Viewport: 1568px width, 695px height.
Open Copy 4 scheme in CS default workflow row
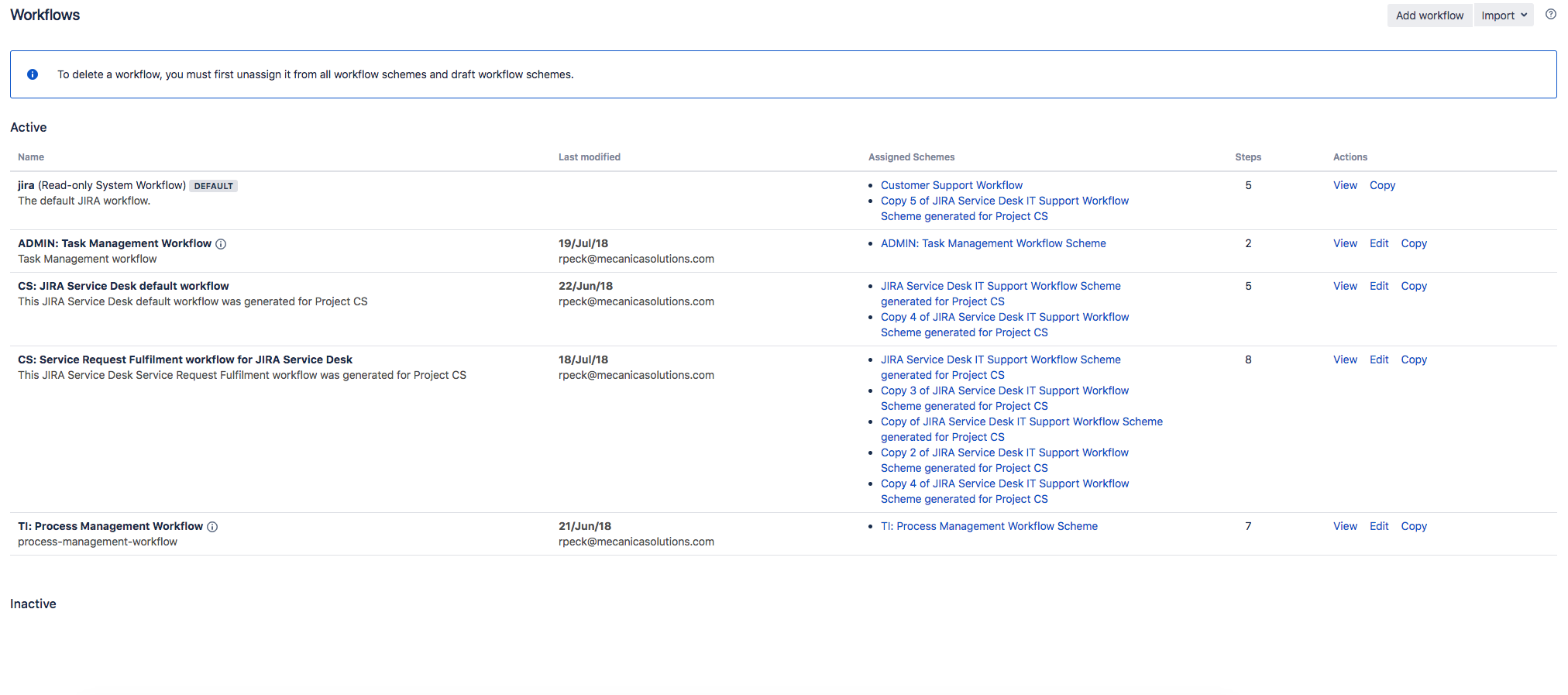click(1005, 325)
